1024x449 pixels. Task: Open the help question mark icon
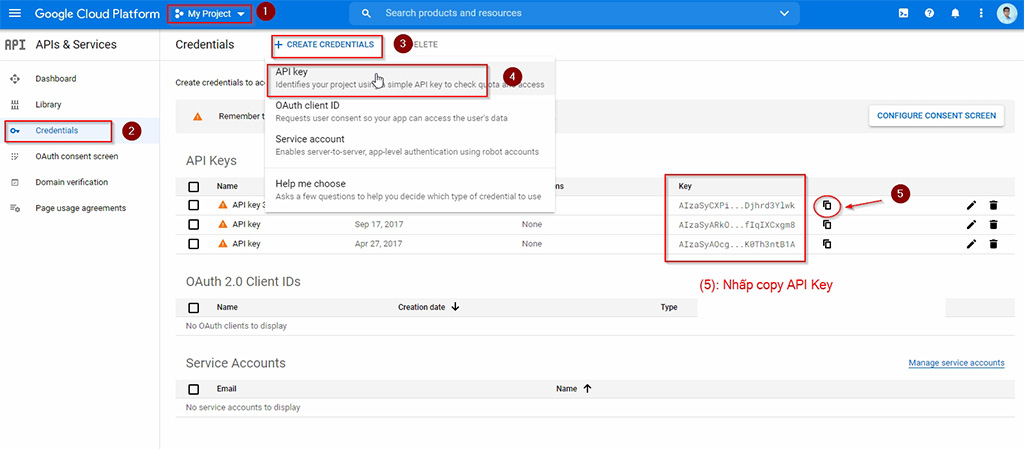[929, 13]
